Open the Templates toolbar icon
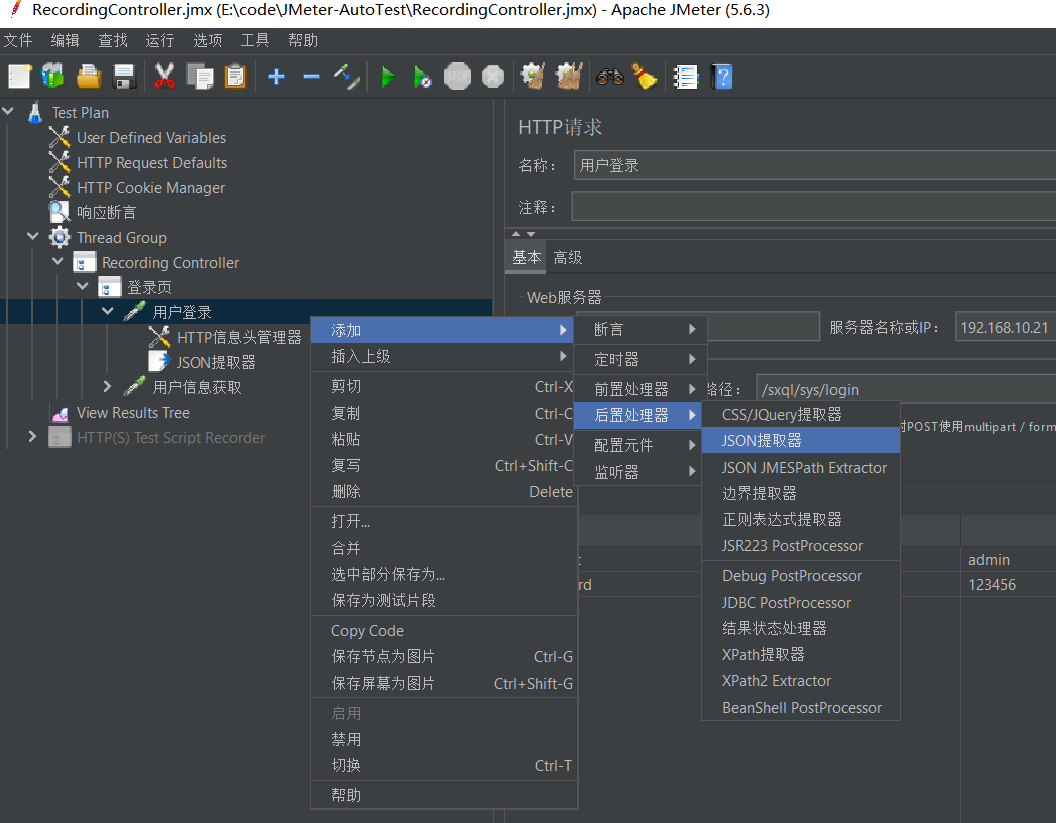This screenshot has height=823, width=1056. [x=53, y=76]
